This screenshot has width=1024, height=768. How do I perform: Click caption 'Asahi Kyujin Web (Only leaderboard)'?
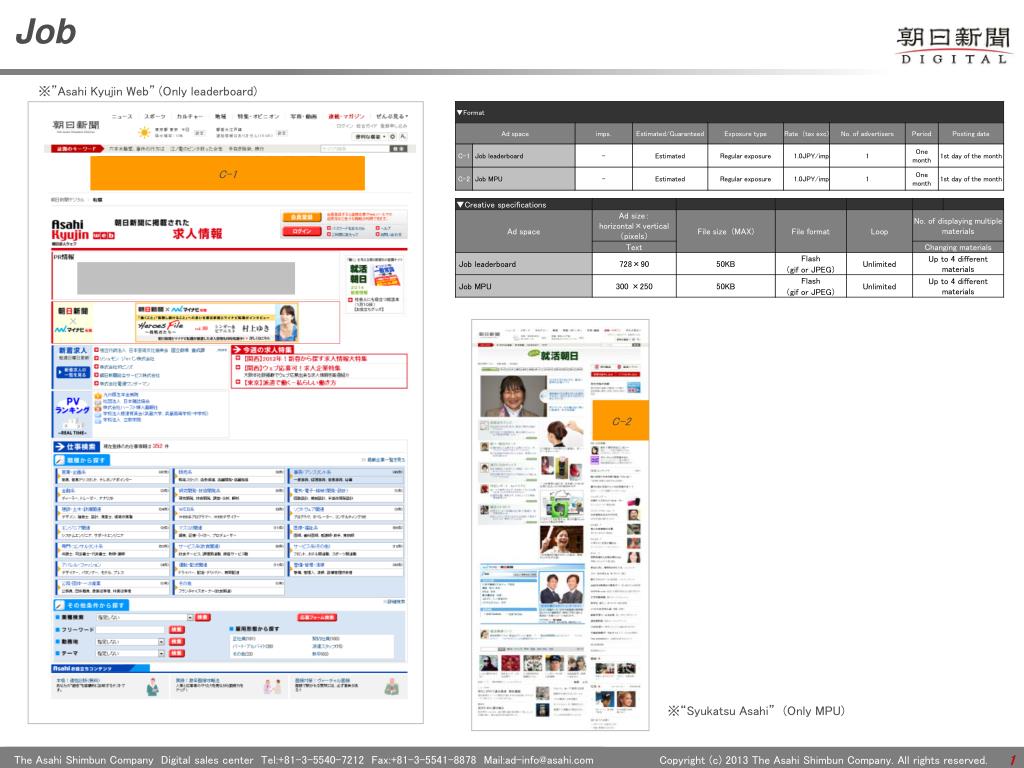tap(148, 91)
